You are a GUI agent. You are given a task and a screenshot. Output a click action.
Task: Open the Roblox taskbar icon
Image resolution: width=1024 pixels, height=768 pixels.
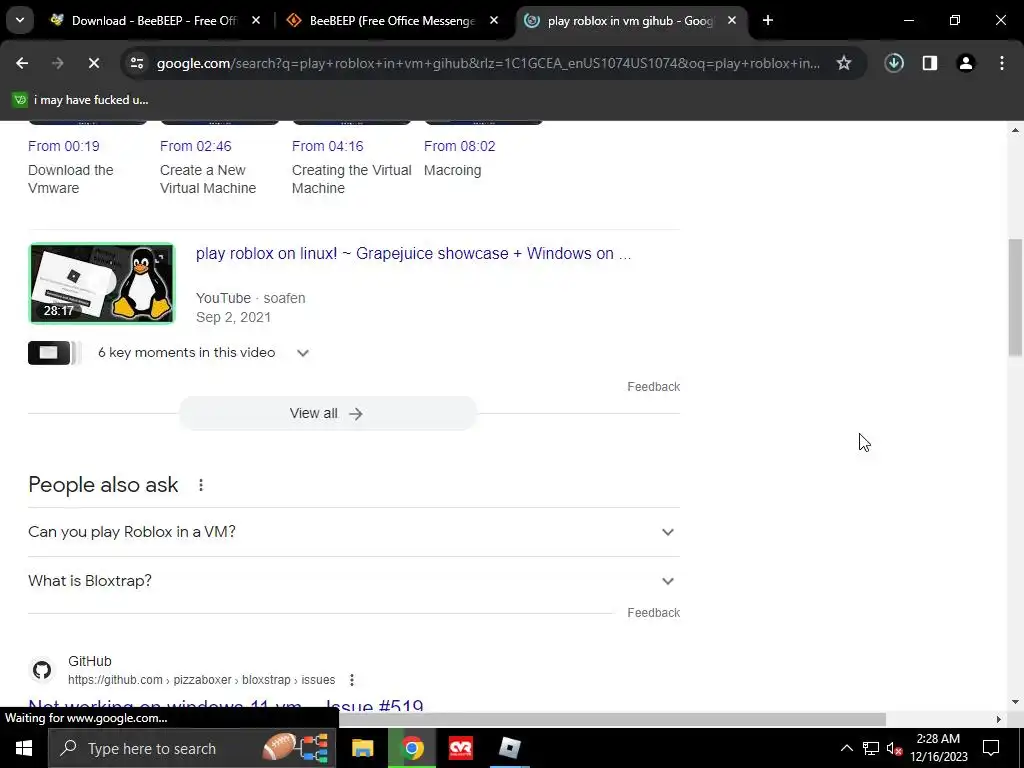click(510, 748)
